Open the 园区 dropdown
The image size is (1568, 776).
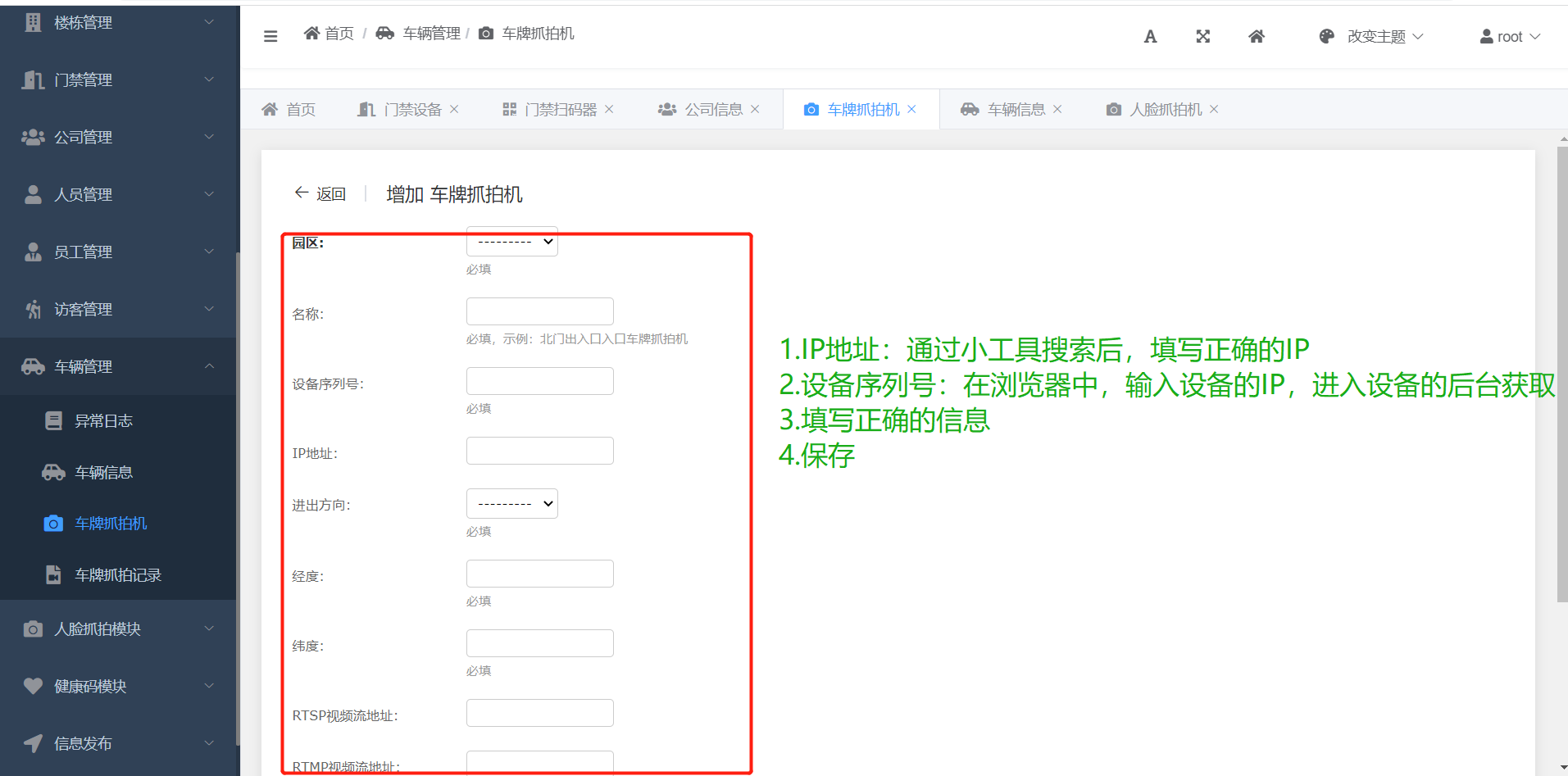point(512,242)
